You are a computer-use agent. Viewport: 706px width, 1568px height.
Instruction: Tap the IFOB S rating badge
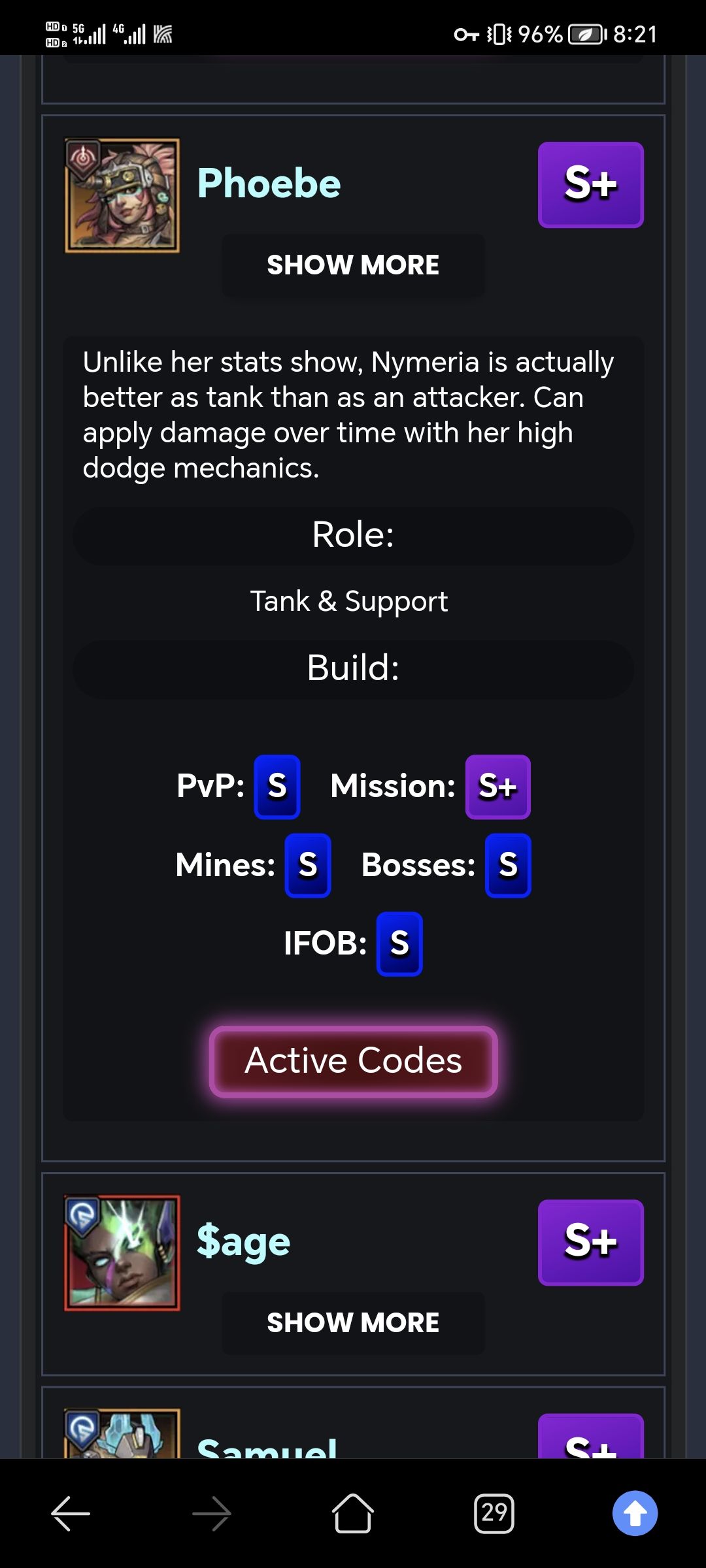[x=399, y=944]
